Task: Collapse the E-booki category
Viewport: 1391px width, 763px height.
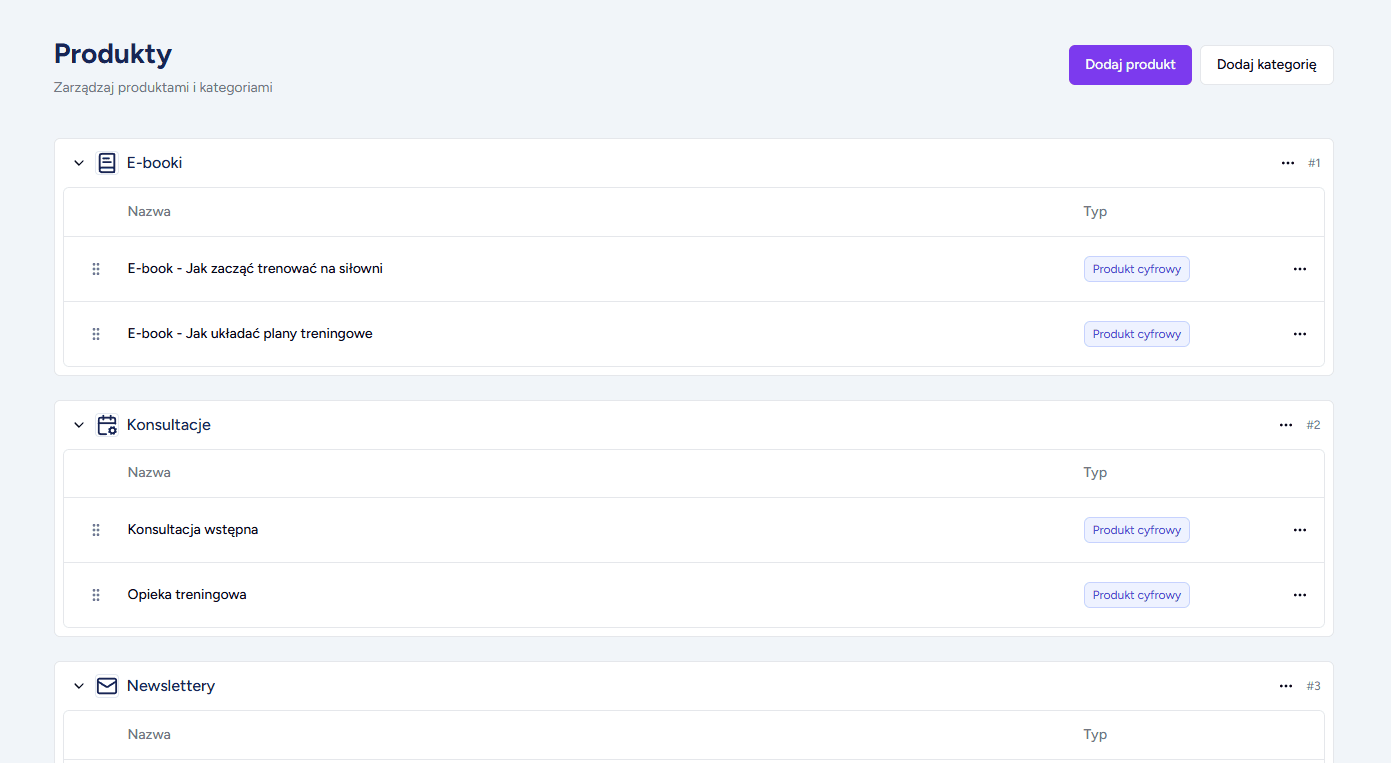Action: tap(79, 163)
